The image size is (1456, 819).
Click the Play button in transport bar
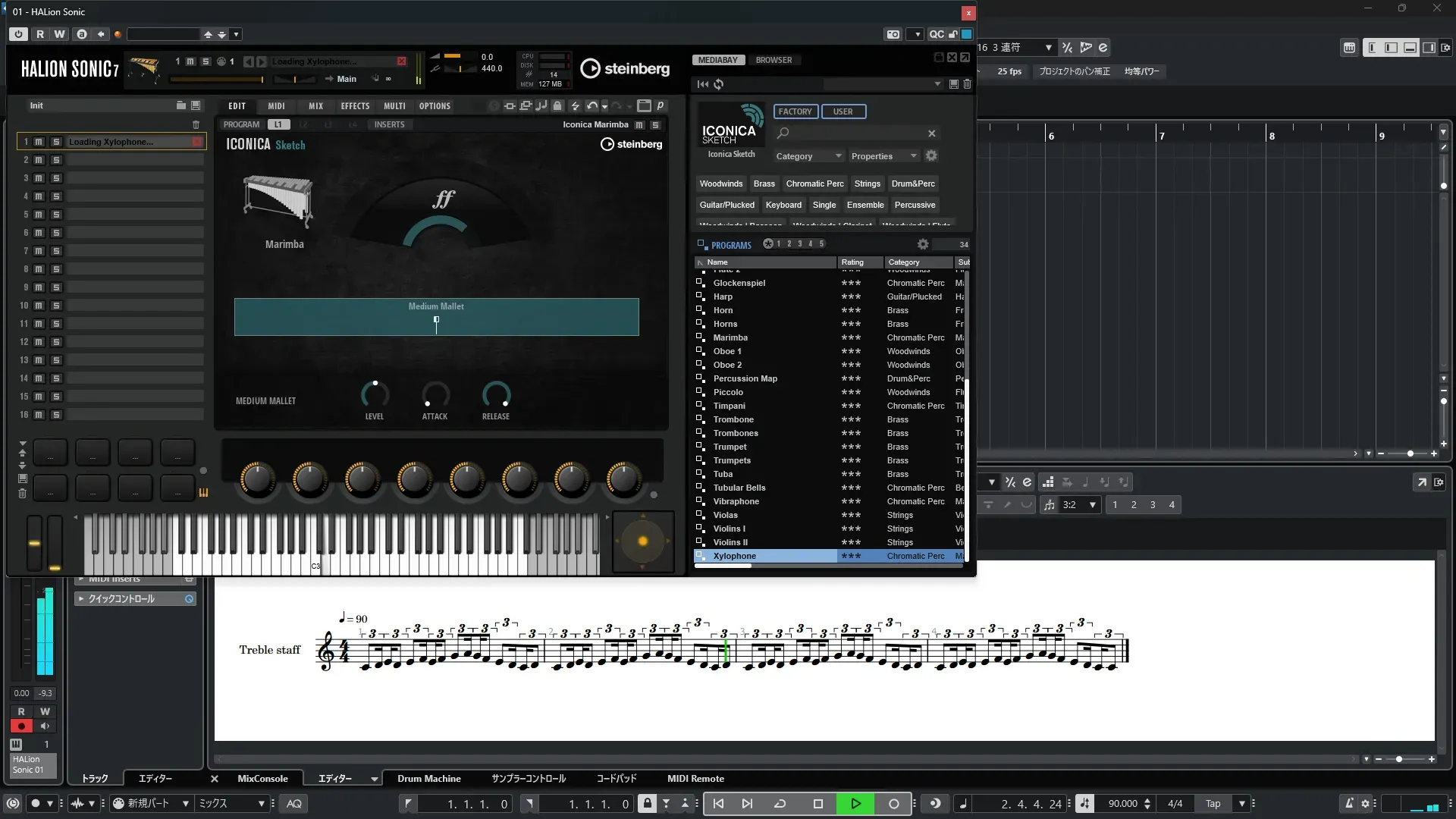(x=855, y=804)
